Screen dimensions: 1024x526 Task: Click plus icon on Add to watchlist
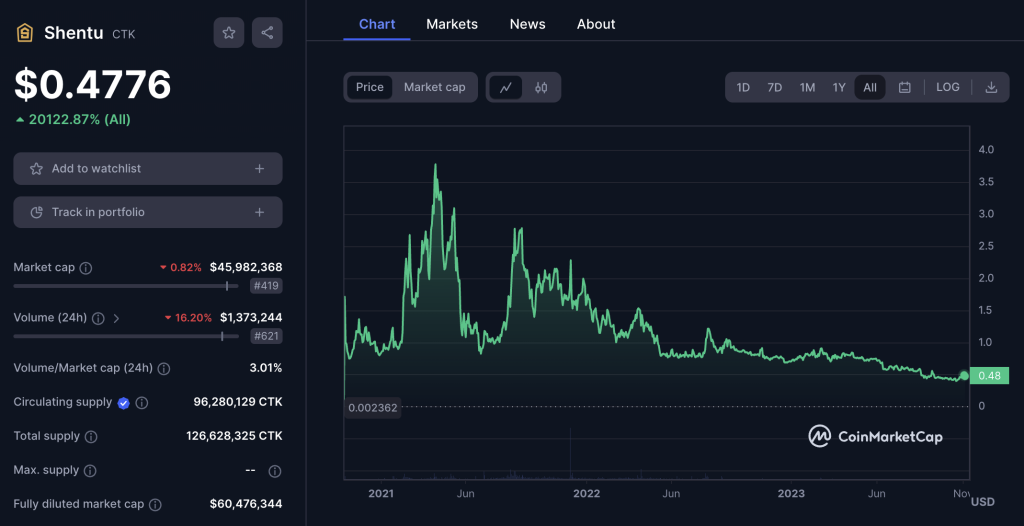pos(259,169)
